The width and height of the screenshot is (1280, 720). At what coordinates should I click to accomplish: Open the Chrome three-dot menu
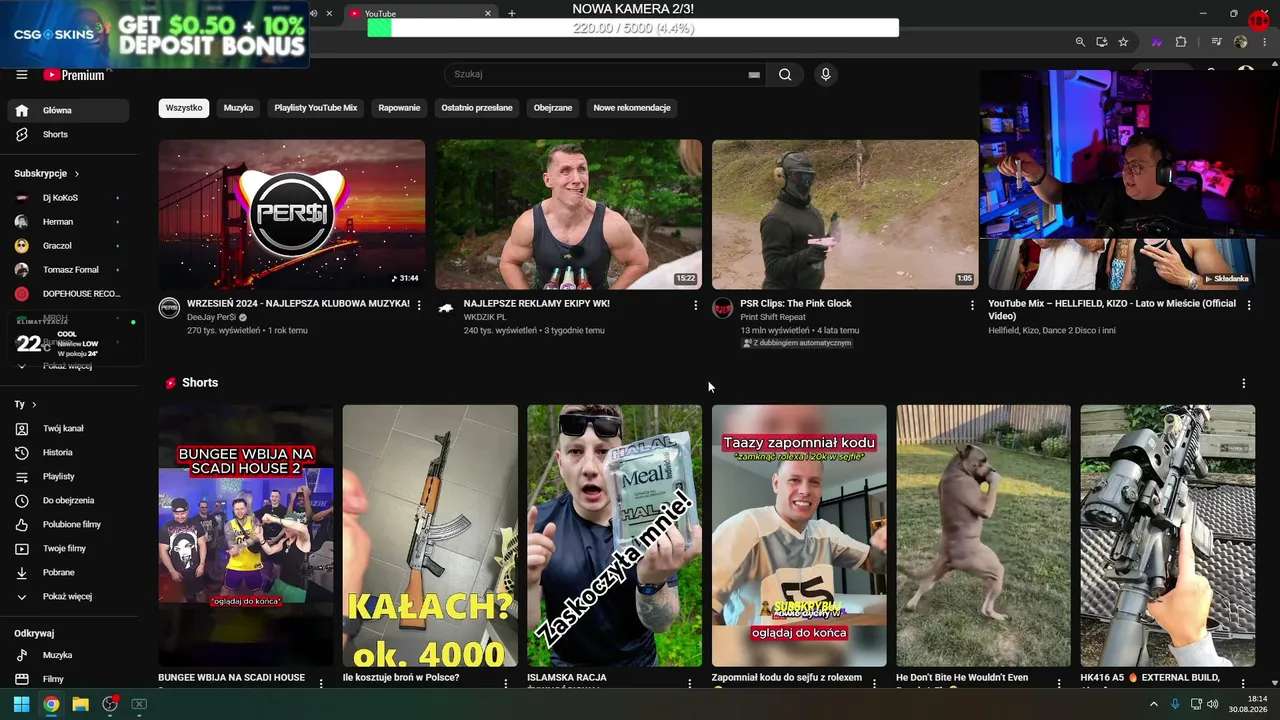(x=1263, y=42)
